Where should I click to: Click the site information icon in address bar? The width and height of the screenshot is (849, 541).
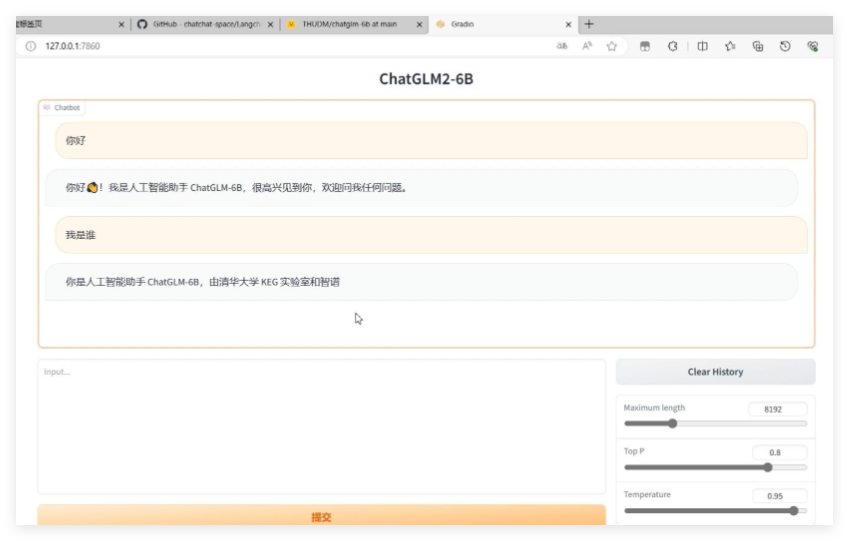pyautogui.click(x=31, y=46)
